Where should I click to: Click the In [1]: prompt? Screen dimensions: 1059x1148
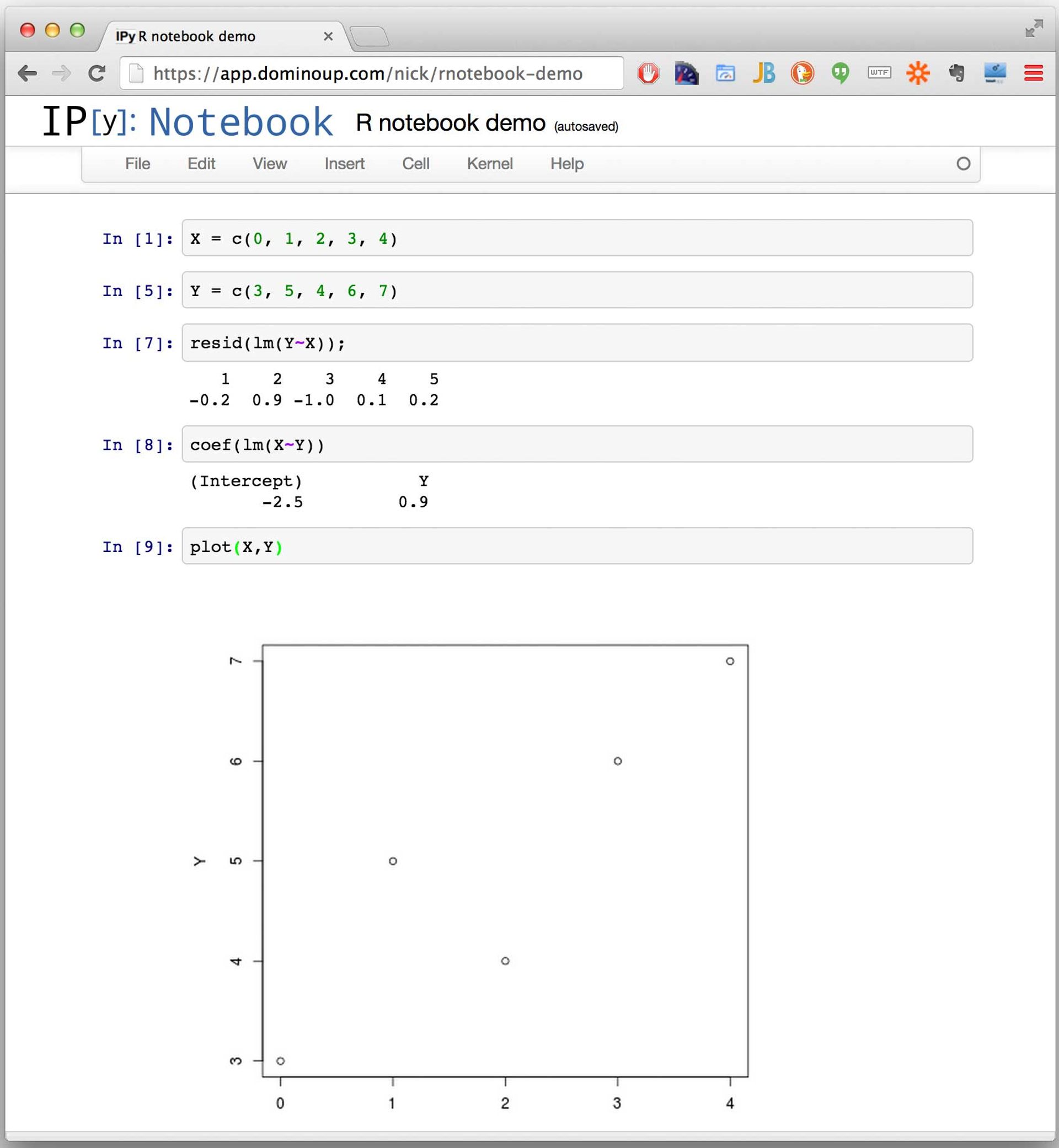(138, 239)
